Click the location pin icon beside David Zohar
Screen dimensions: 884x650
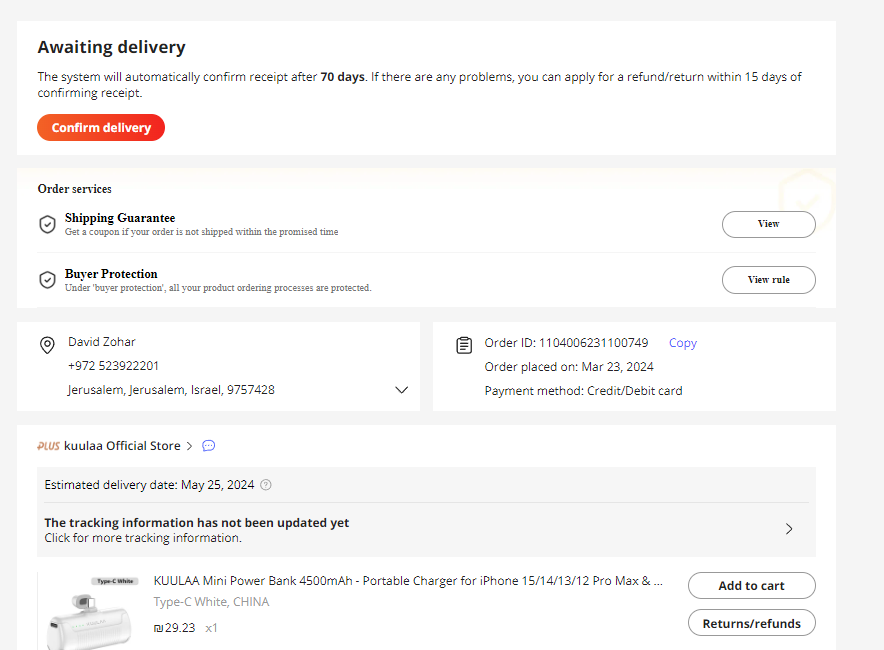47,345
